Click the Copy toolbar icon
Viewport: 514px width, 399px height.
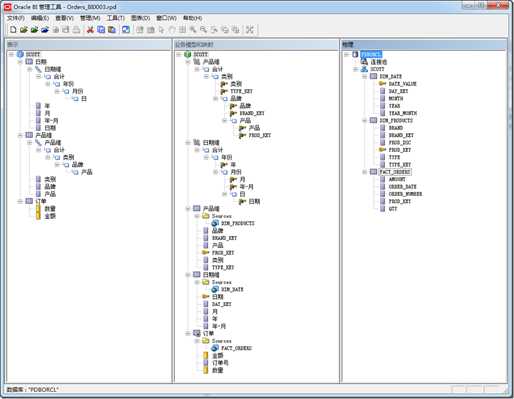click(x=101, y=30)
